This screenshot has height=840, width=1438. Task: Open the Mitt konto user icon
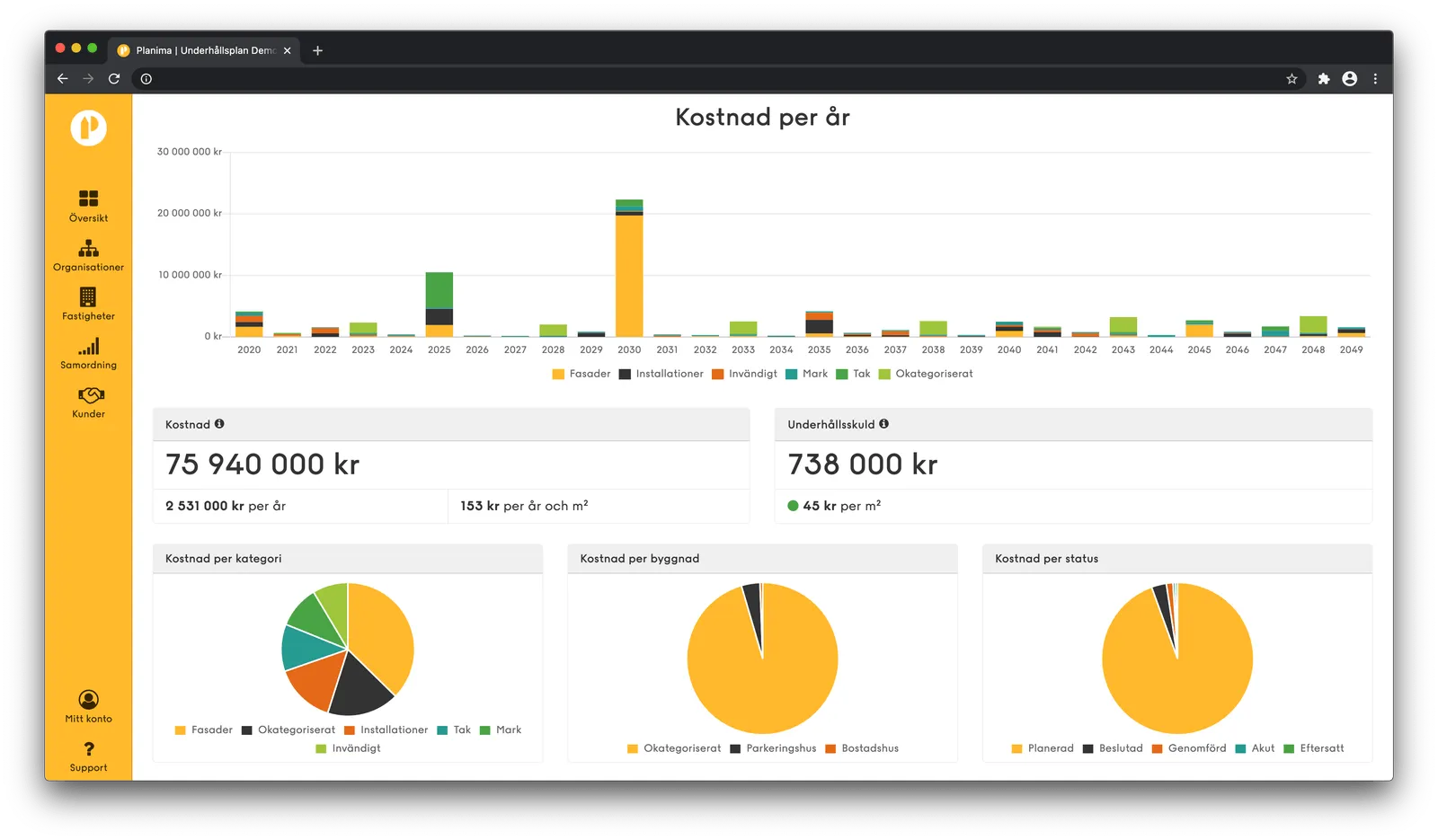88,699
